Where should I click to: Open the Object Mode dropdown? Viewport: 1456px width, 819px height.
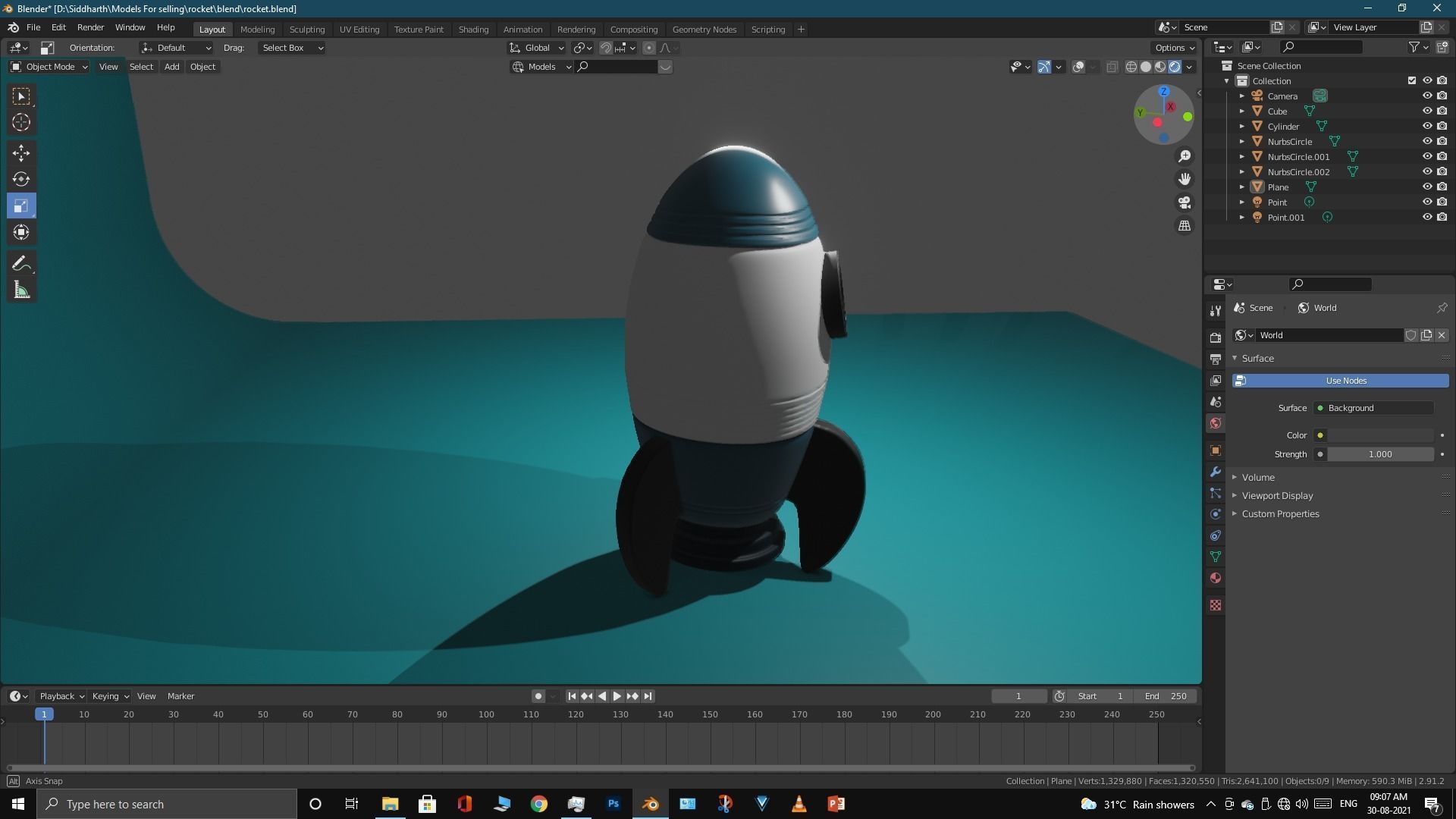49,67
